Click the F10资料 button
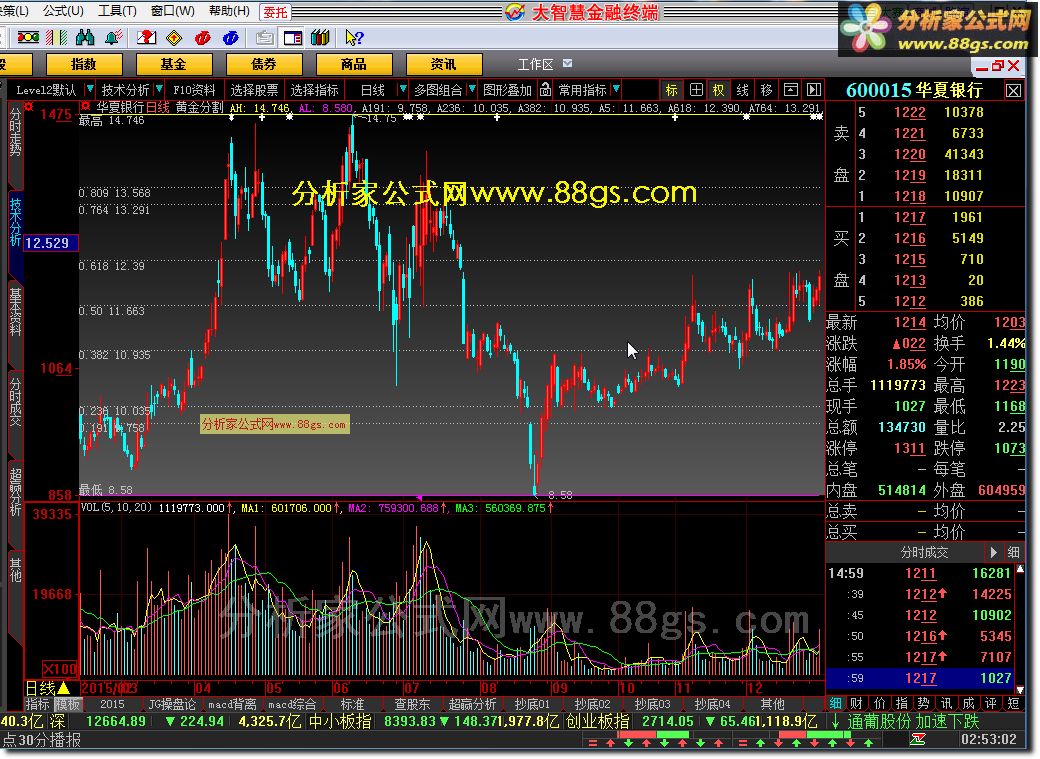The image size is (1040, 759). tap(194, 90)
